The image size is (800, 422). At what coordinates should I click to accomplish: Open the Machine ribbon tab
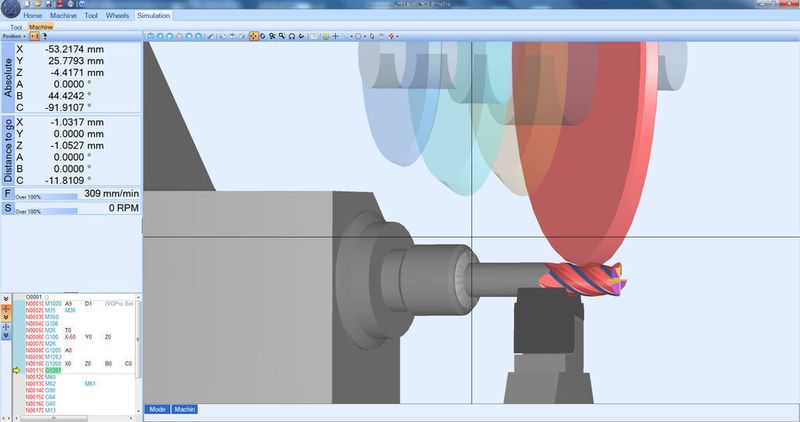coord(63,15)
